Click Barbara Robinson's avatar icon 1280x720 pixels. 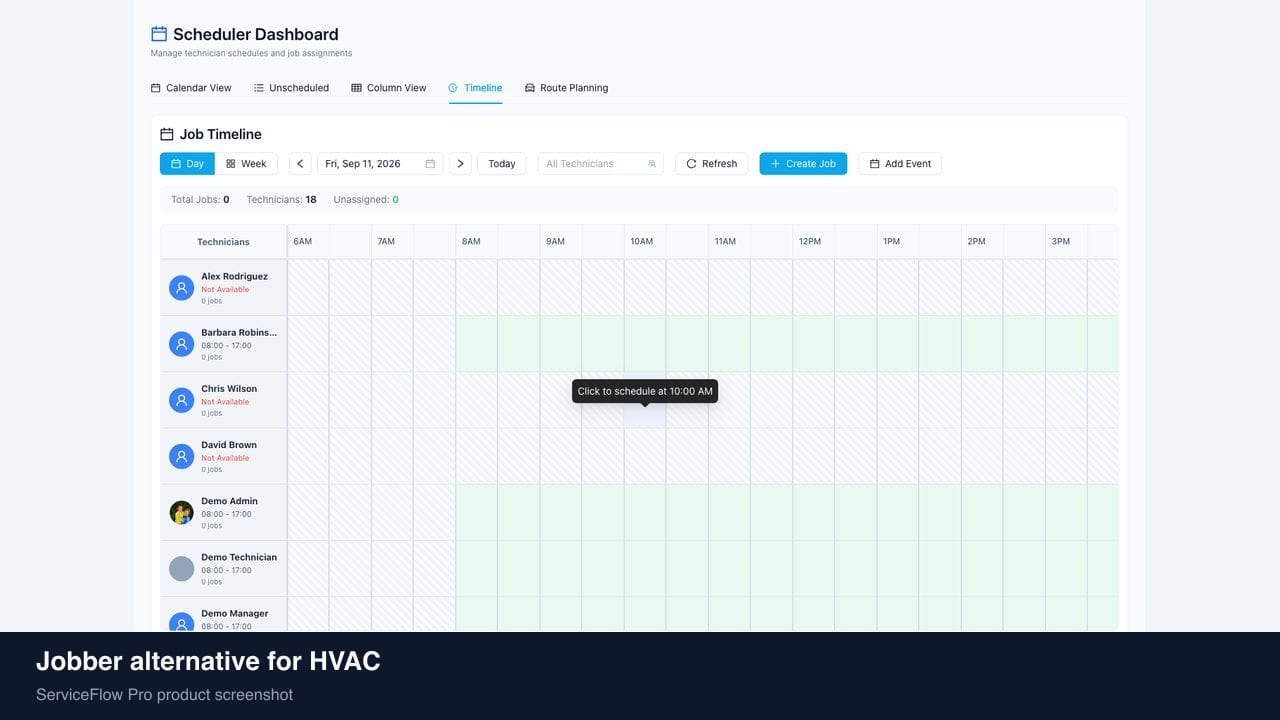181,344
